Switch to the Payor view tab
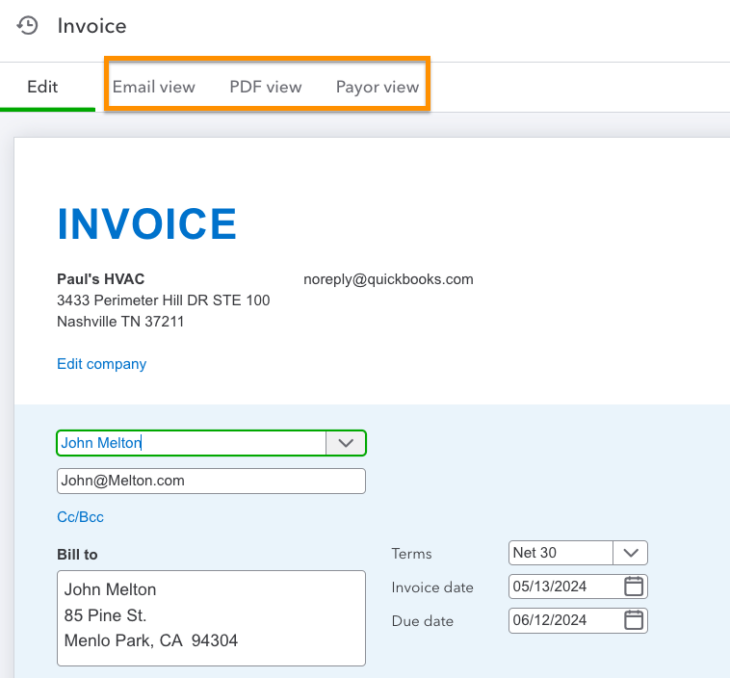The image size is (730, 678). click(377, 87)
